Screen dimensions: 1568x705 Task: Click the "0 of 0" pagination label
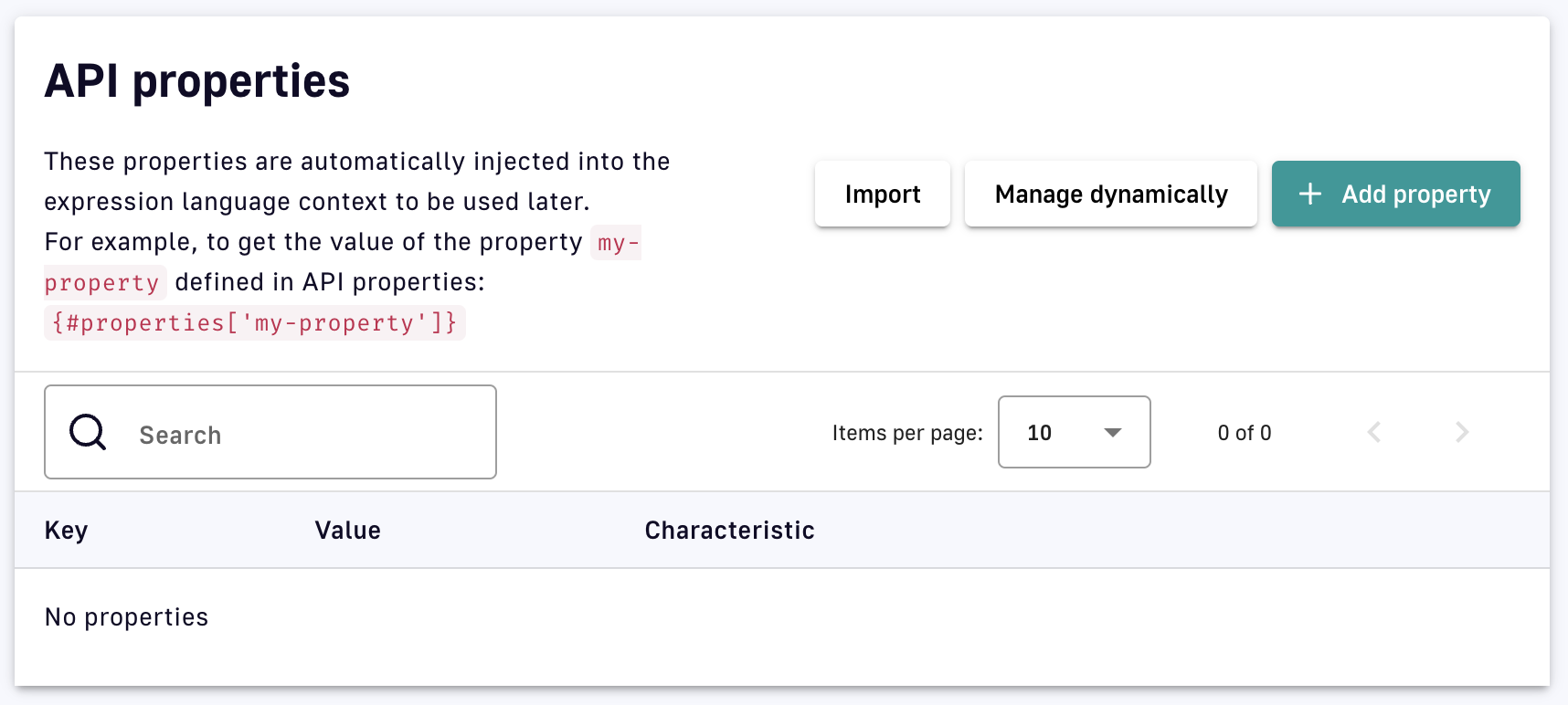pyautogui.click(x=1244, y=433)
